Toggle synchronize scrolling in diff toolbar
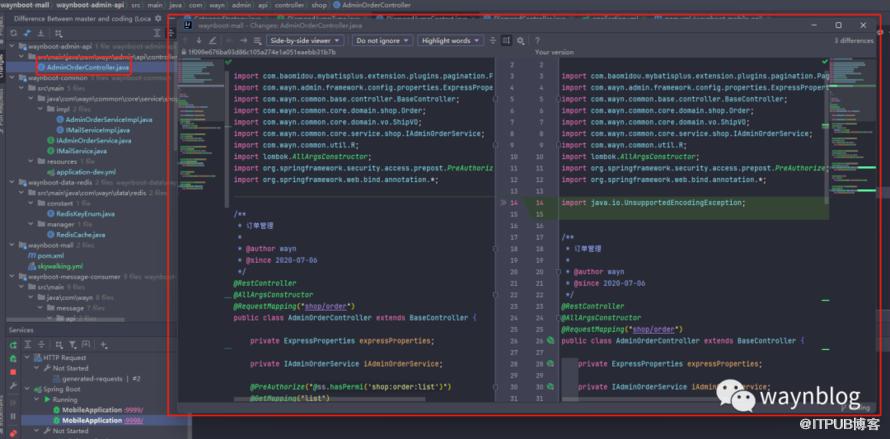The height and width of the screenshot is (439, 890). pyautogui.click(x=506, y=41)
